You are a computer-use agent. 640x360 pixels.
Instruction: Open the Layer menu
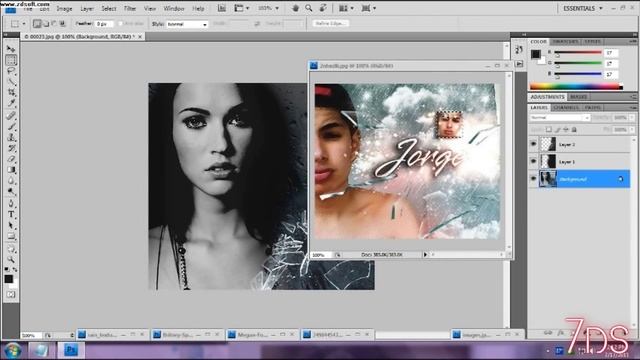(86, 9)
